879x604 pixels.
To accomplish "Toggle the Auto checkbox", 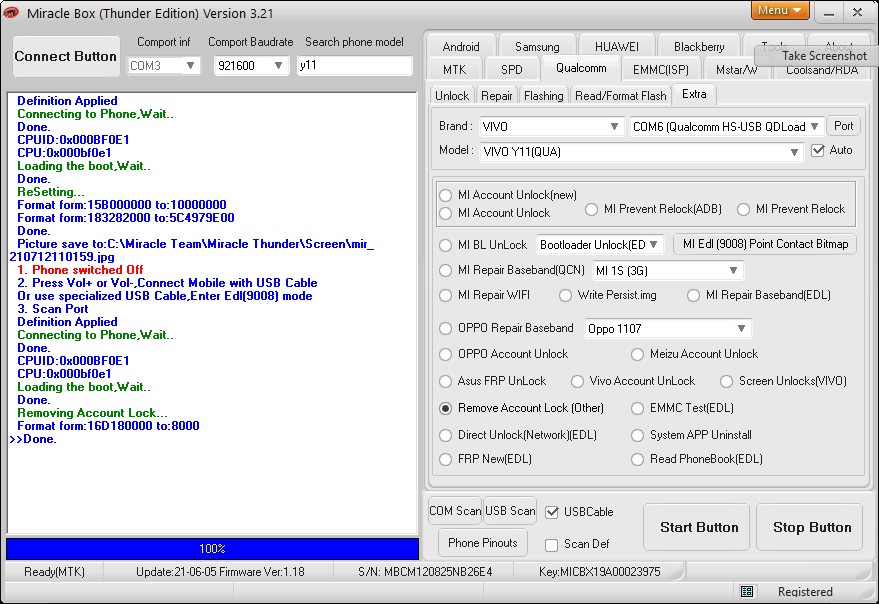I will (x=818, y=150).
